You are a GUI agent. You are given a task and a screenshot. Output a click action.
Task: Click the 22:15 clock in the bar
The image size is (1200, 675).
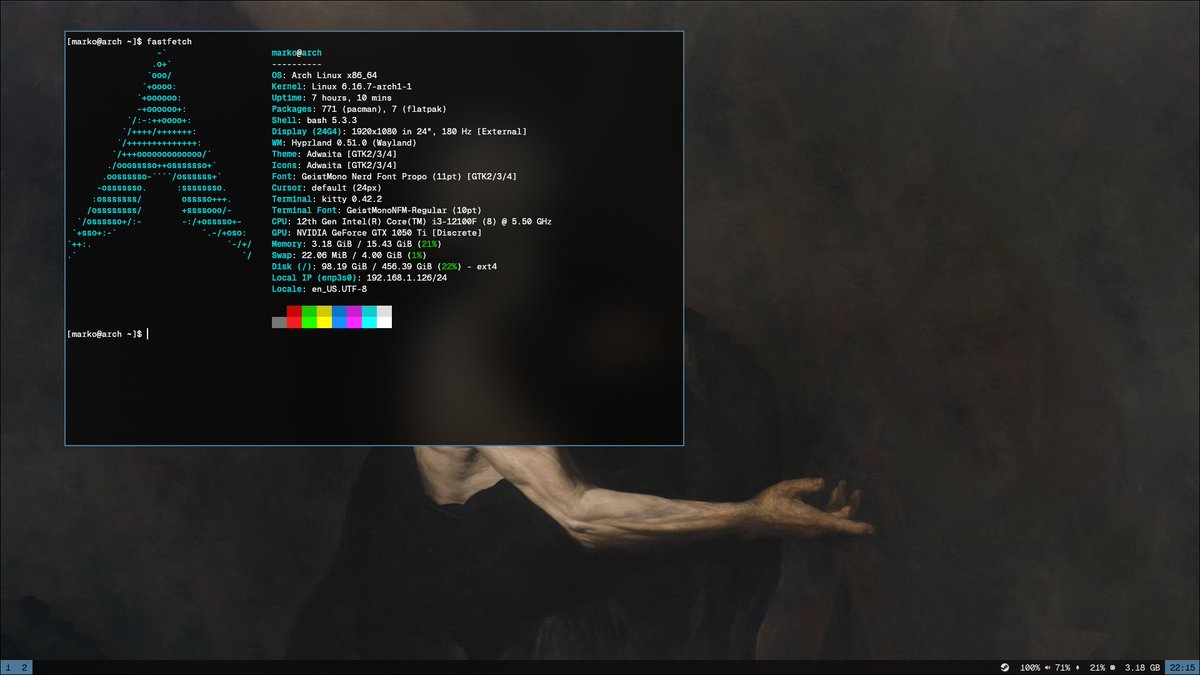1182,667
